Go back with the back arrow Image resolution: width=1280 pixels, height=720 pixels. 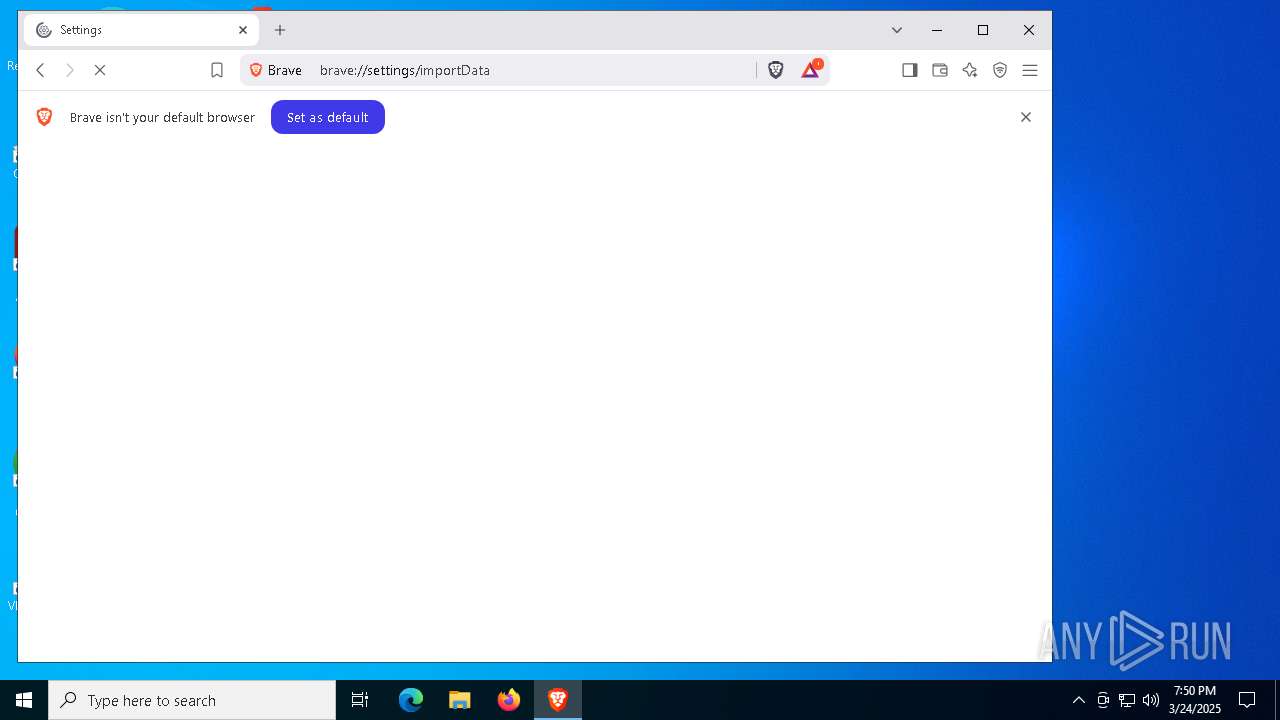coord(40,70)
